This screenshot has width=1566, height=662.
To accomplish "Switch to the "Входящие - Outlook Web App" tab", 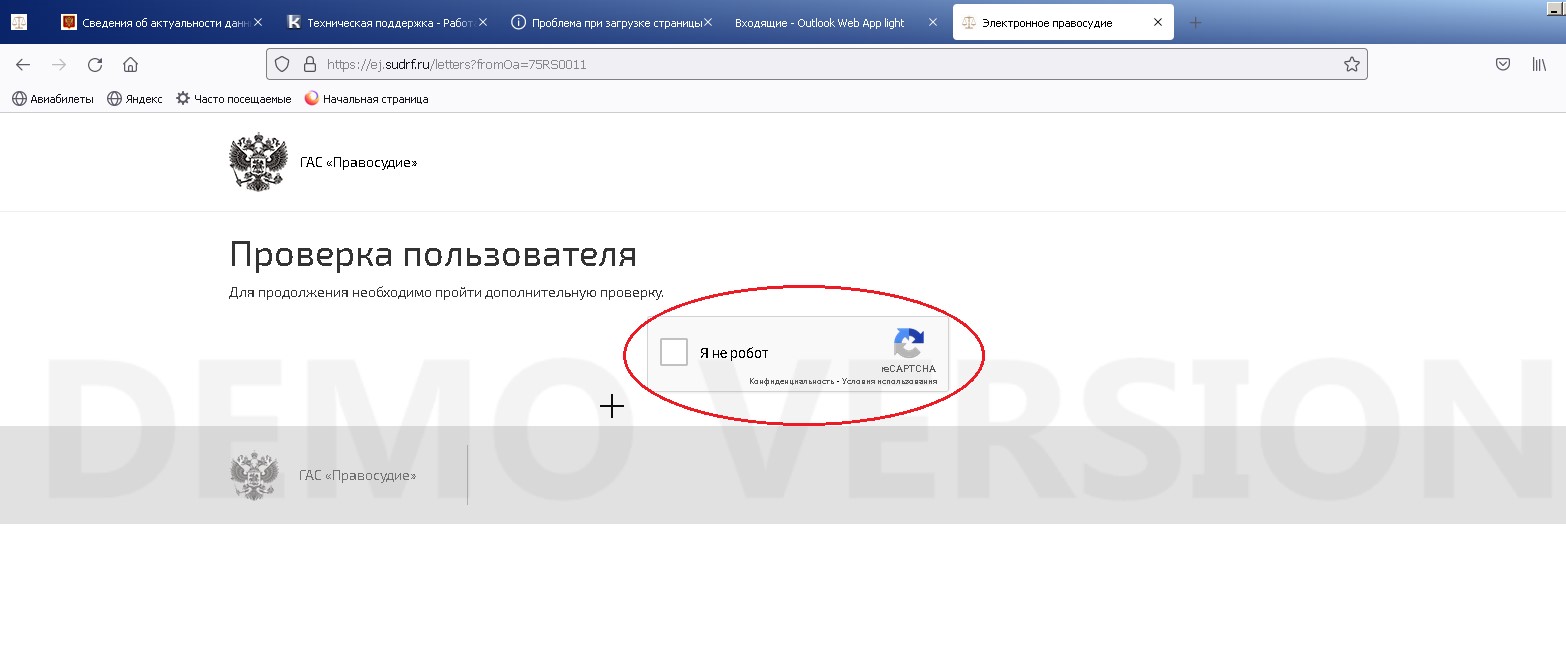I will tap(818, 23).
